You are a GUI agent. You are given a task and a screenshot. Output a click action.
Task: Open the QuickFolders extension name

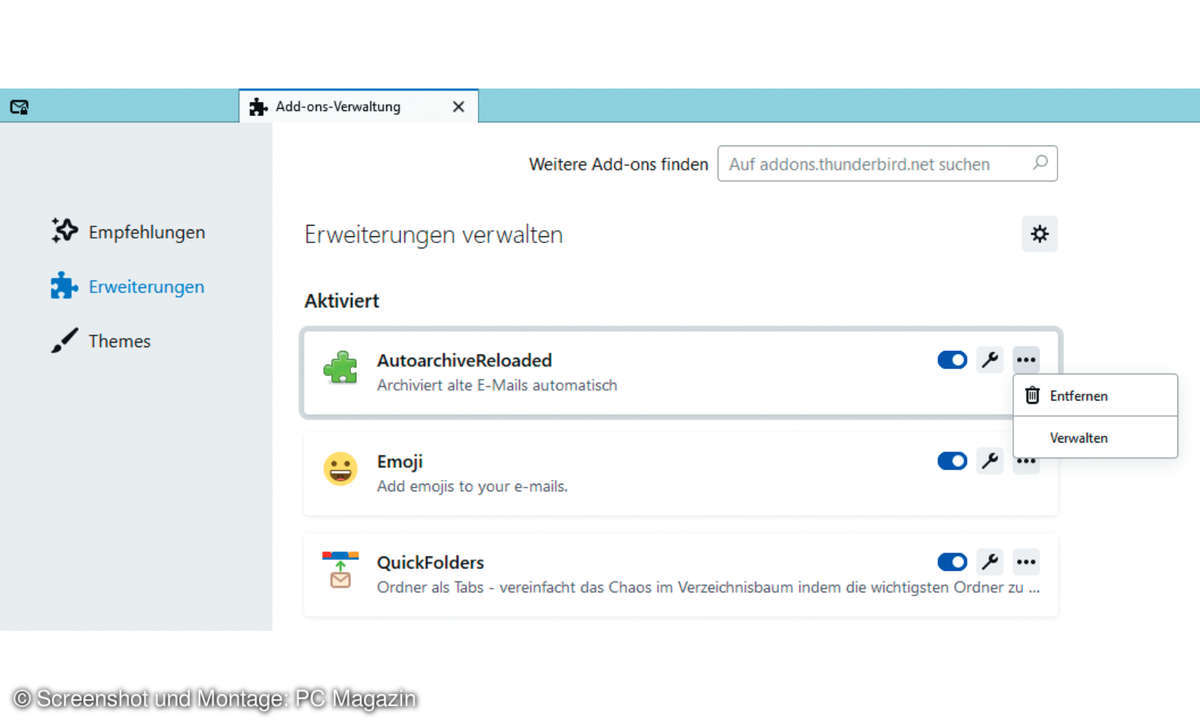pos(430,562)
